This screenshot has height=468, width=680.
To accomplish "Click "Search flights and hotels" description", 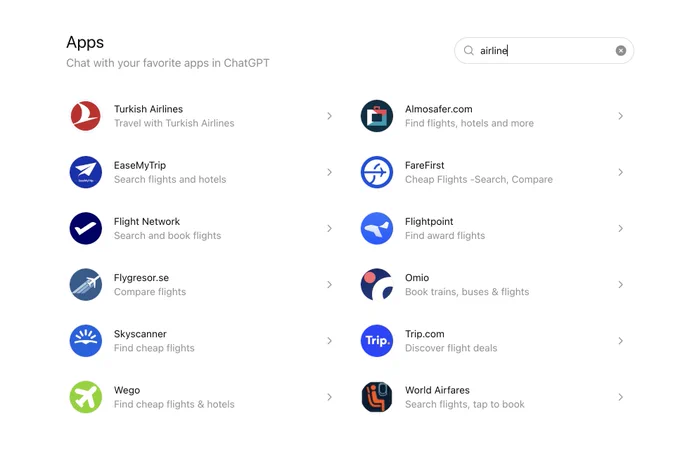I will pyautogui.click(x=170, y=179).
